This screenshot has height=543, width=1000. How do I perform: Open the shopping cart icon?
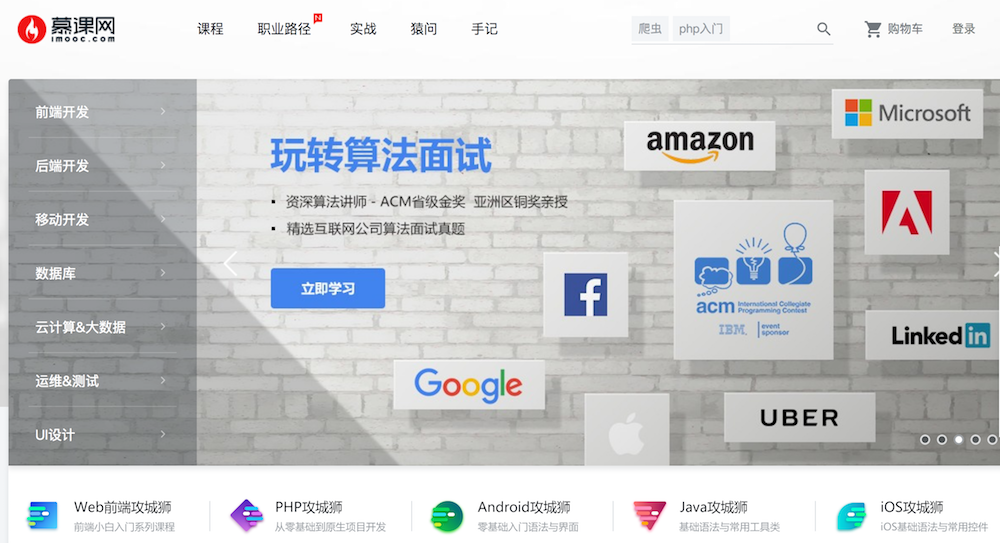click(x=873, y=29)
